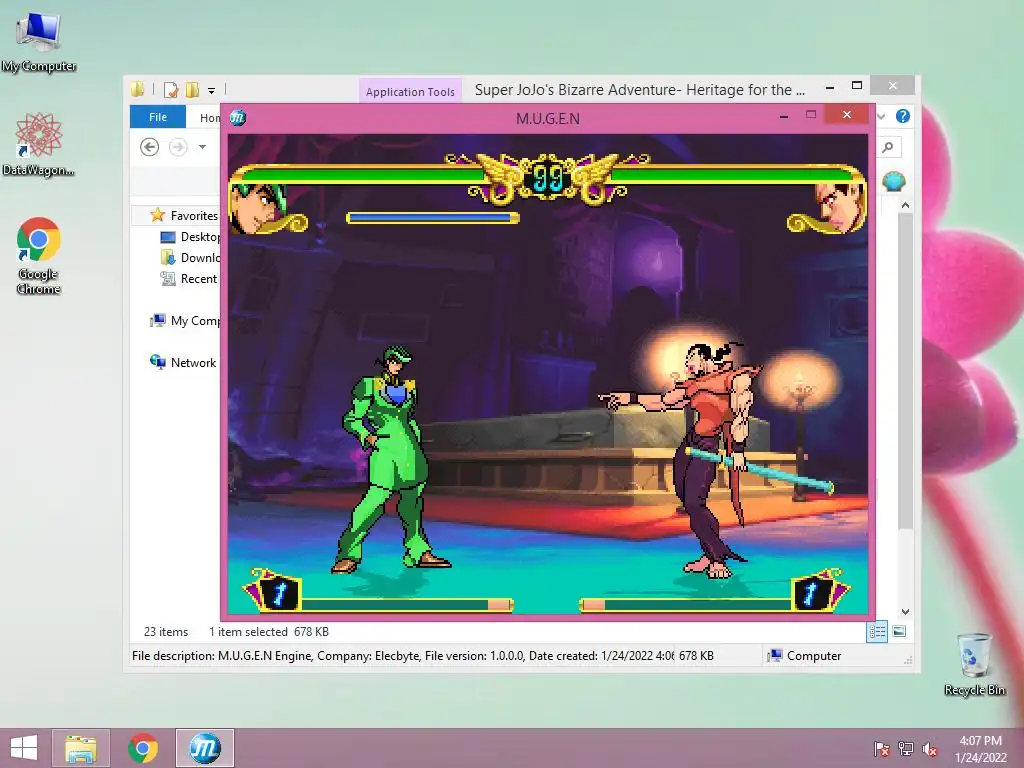1024x768 pixels.
Task: Switch to details view icon
Action: click(x=877, y=631)
